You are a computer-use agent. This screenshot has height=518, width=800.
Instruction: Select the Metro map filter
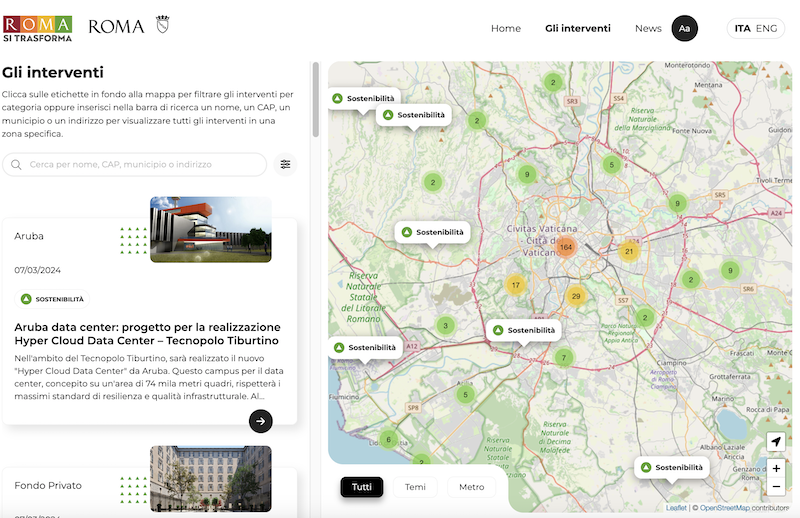tap(471, 487)
